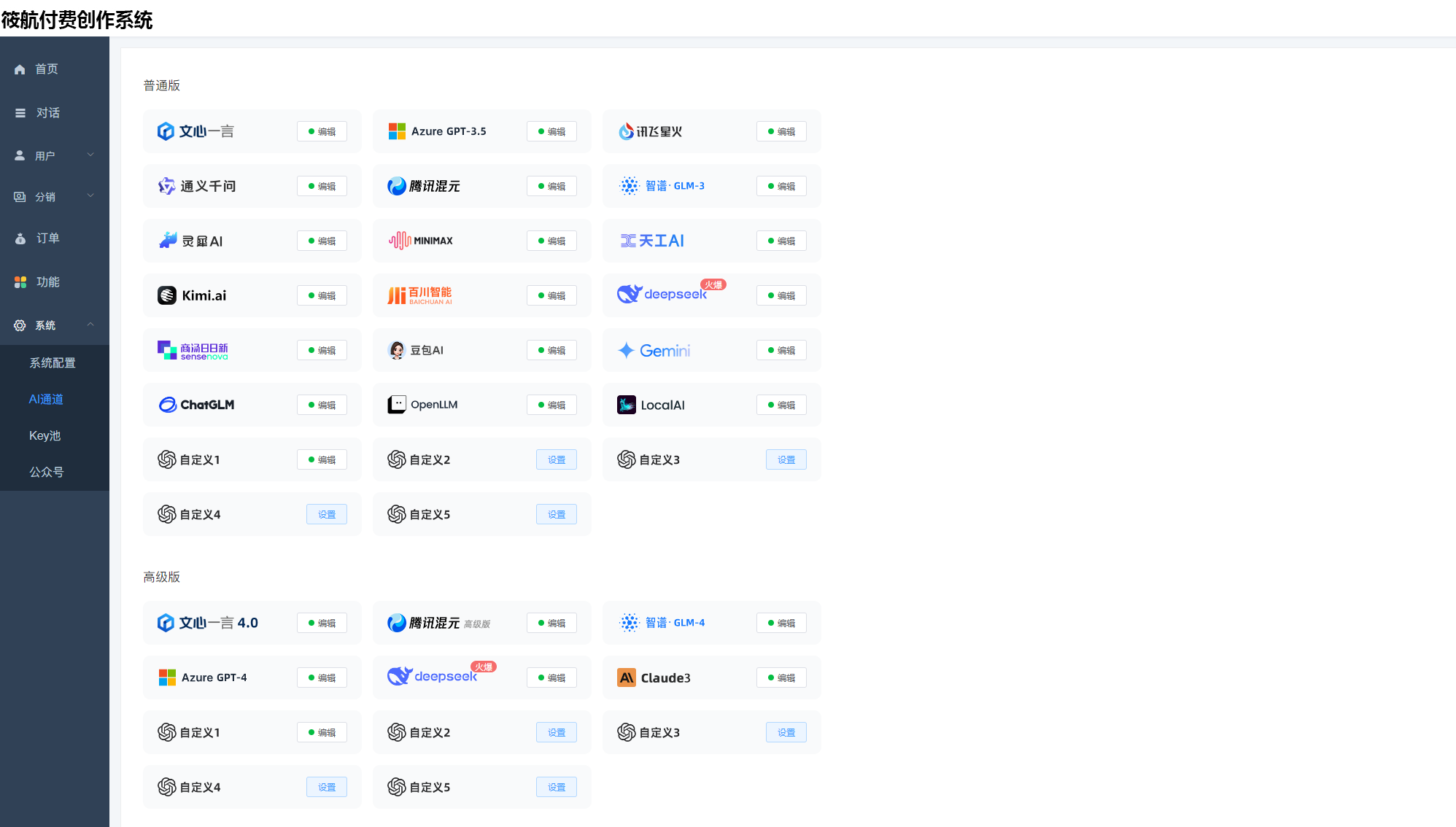The height and width of the screenshot is (827, 1456).
Task: Click 编辑 button for Azure GPT-4
Action: point(322,678)
